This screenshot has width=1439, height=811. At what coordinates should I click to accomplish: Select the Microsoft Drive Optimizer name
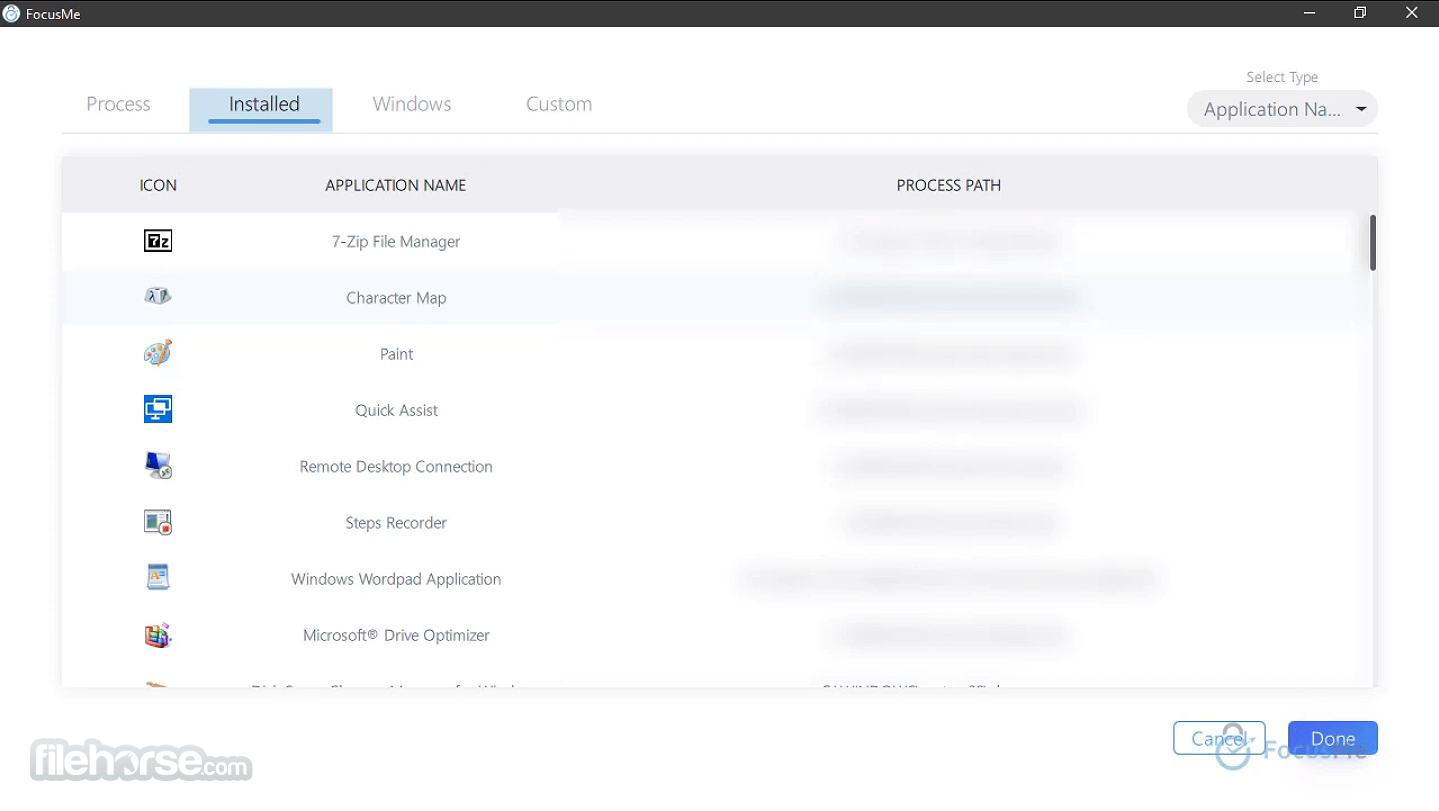[x=396, y=635]
